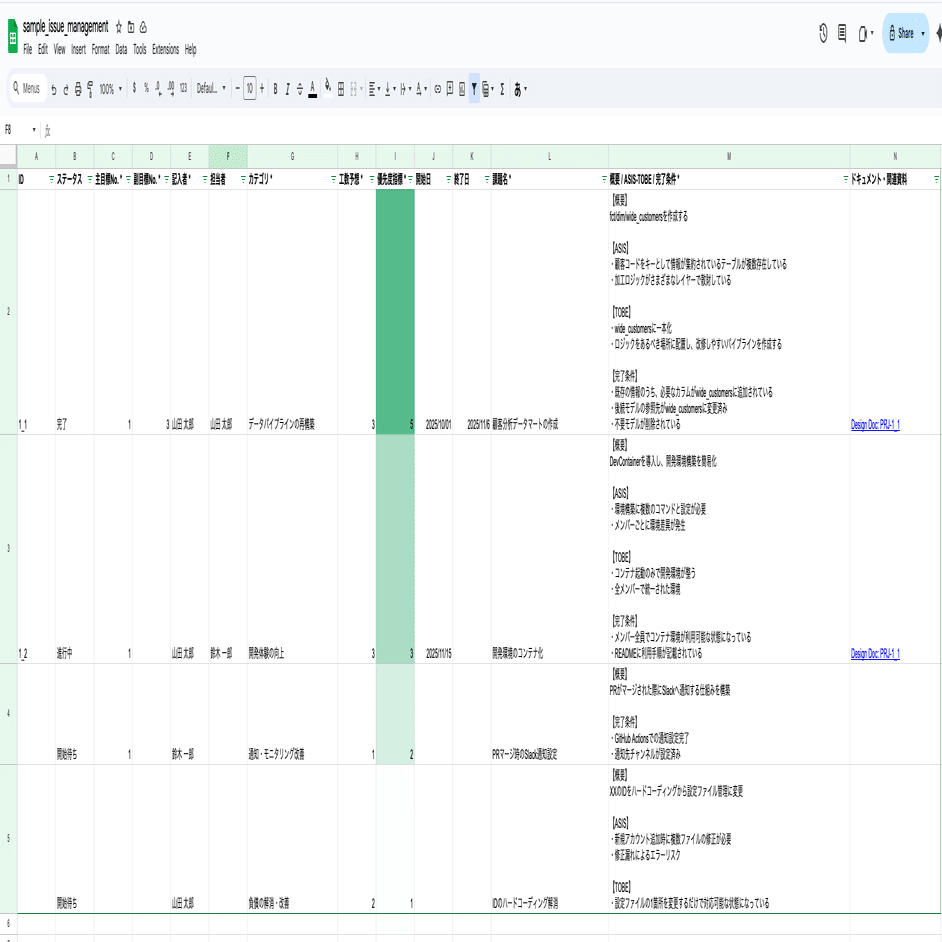Toggle strikethrough formatting
The height and width of the screenshot is (942, 942).
coord(299,89)
